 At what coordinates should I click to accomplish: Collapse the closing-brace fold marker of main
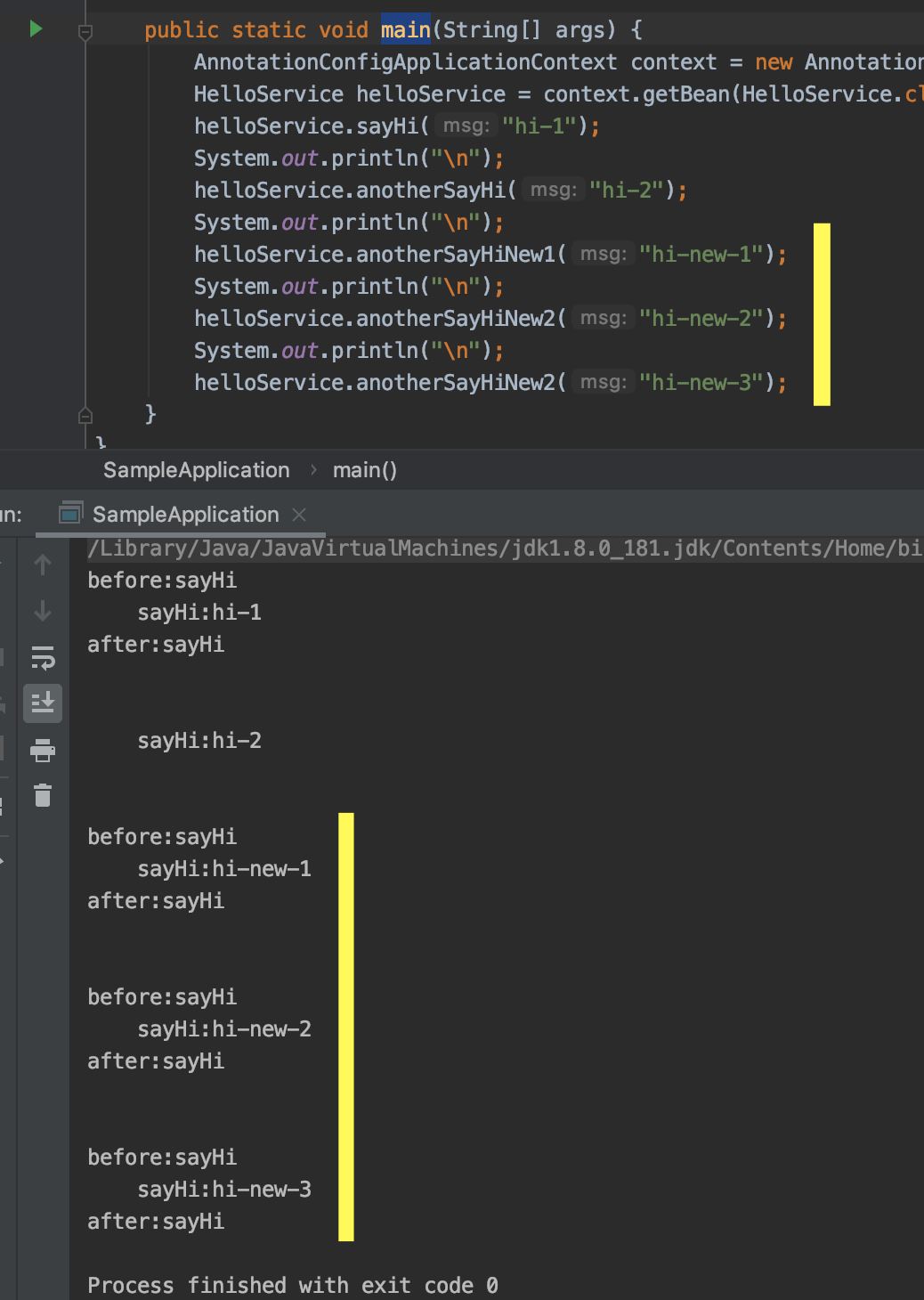coord(85,415)
